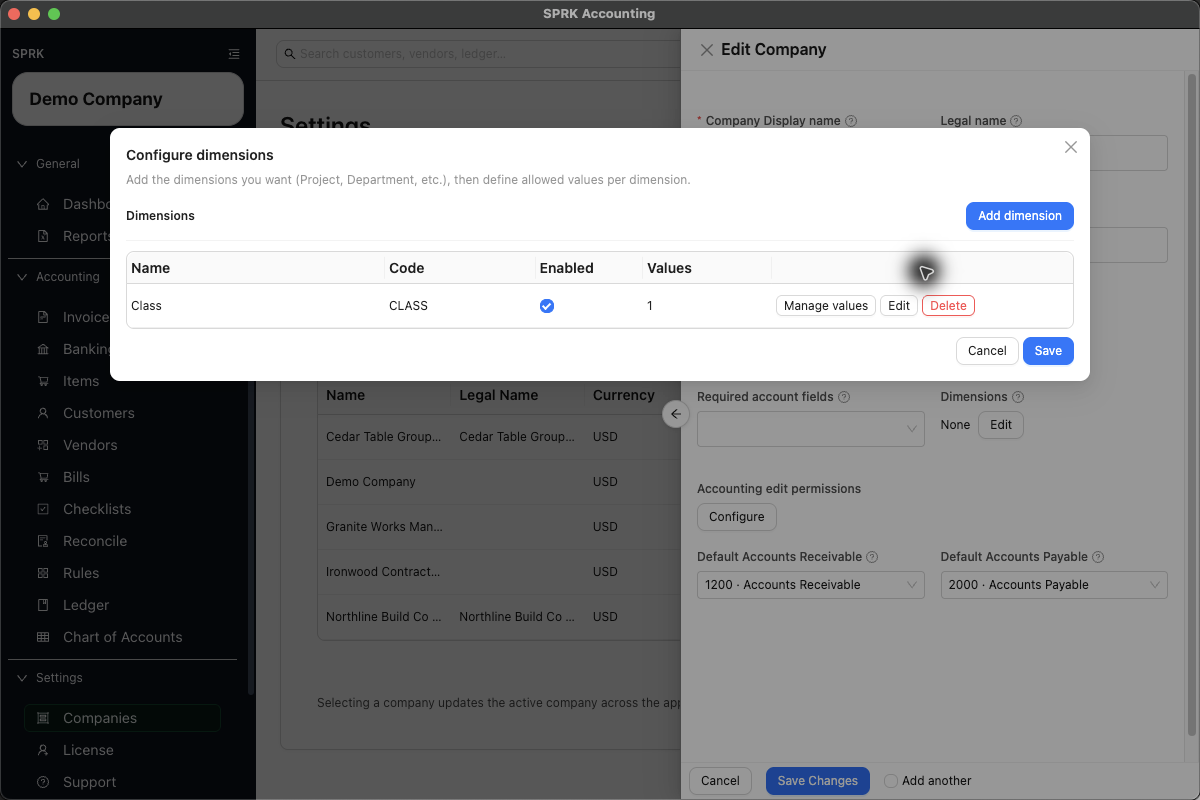Click help icon beside Legal name
The image size is (1200, 800).
pos(1016,121)
